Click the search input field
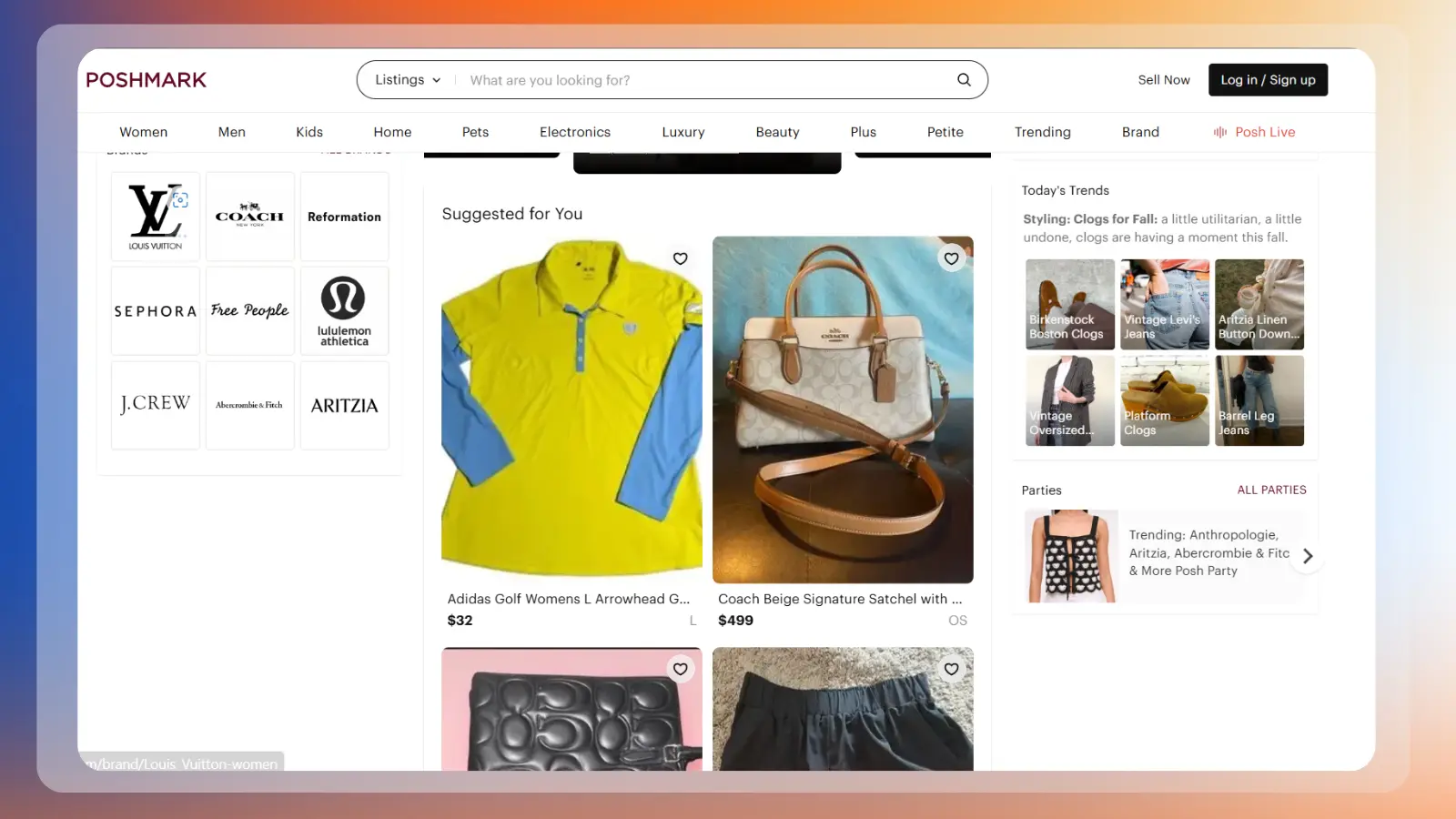Image resolution: width=1456 pixels, height=819 pixels. point(705,80)
